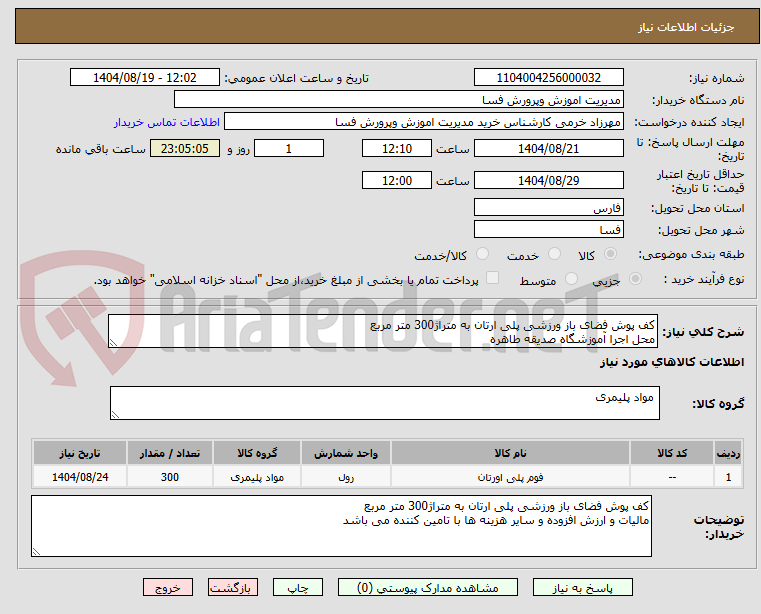
Task: Click the ردیف column header
Action: [728, 453]
